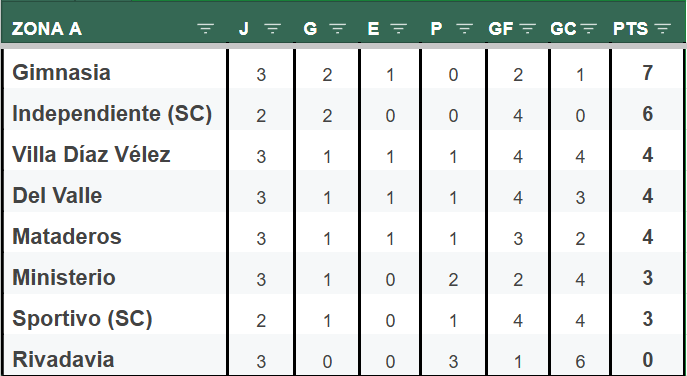
Task: Select the Del Valle team cell
Action: click(x=115, y=195)
